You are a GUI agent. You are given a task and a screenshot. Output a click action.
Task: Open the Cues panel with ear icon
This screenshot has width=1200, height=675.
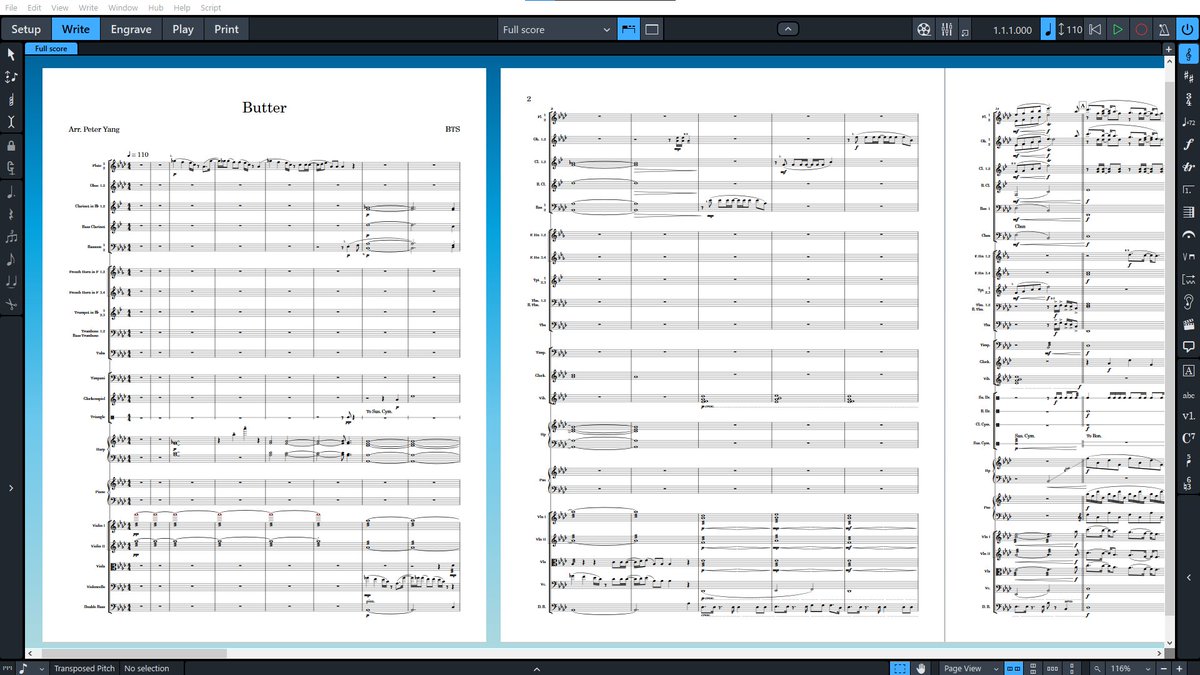[1188, 302]
